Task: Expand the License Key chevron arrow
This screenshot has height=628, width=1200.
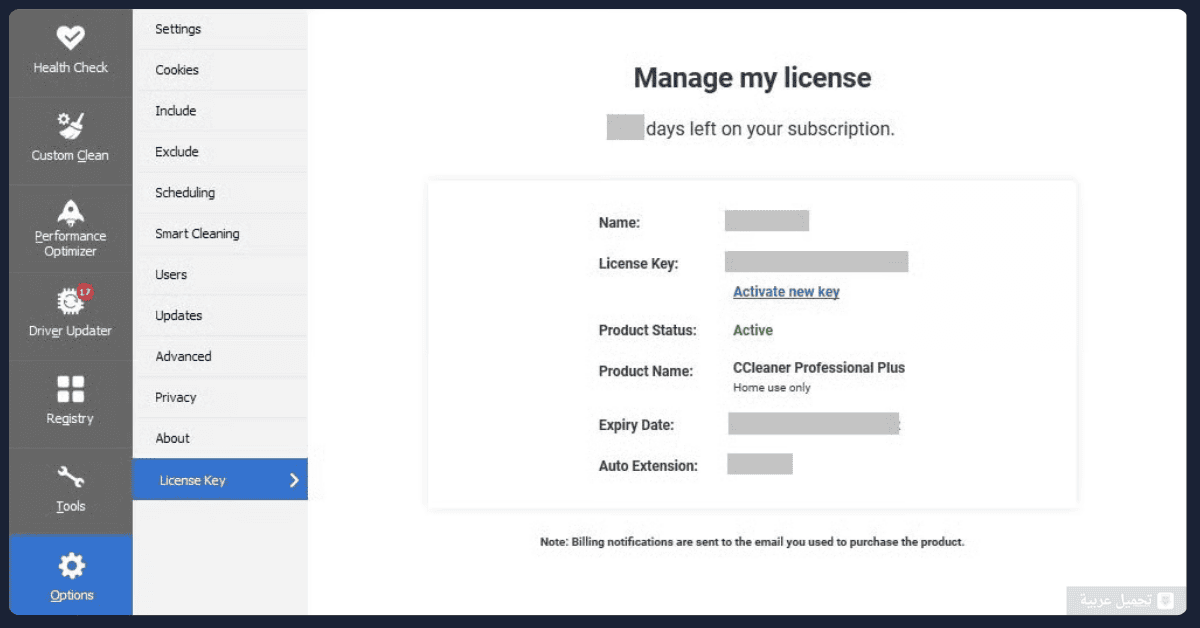Action: point(294,480)
